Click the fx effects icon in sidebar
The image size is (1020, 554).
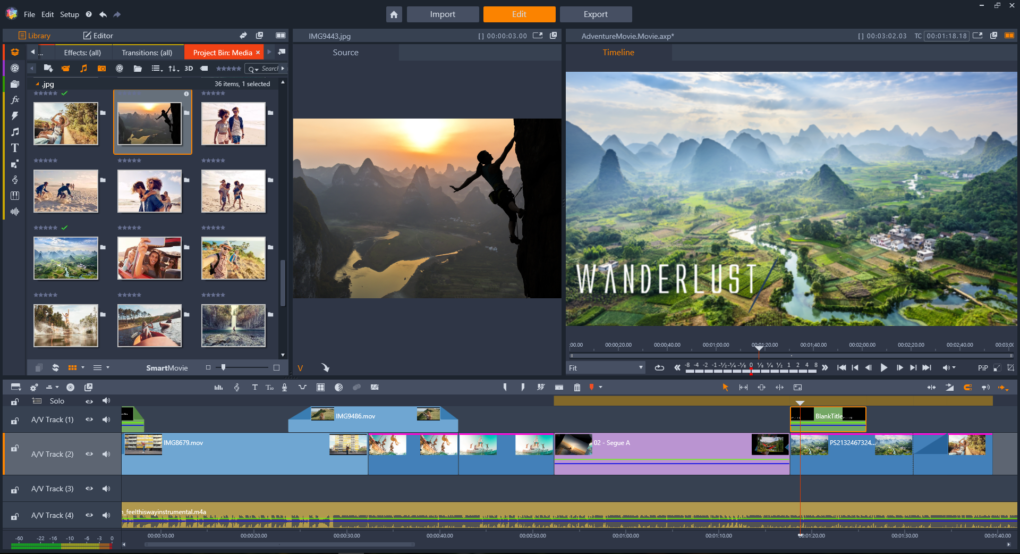click(15, 100)
